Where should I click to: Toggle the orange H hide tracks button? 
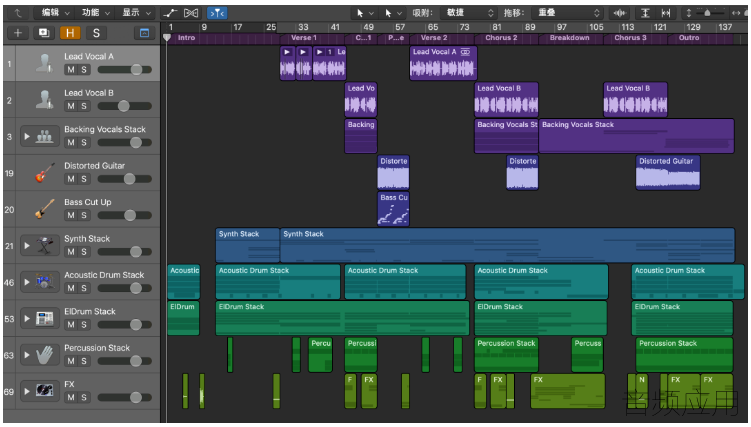point(70,33)
